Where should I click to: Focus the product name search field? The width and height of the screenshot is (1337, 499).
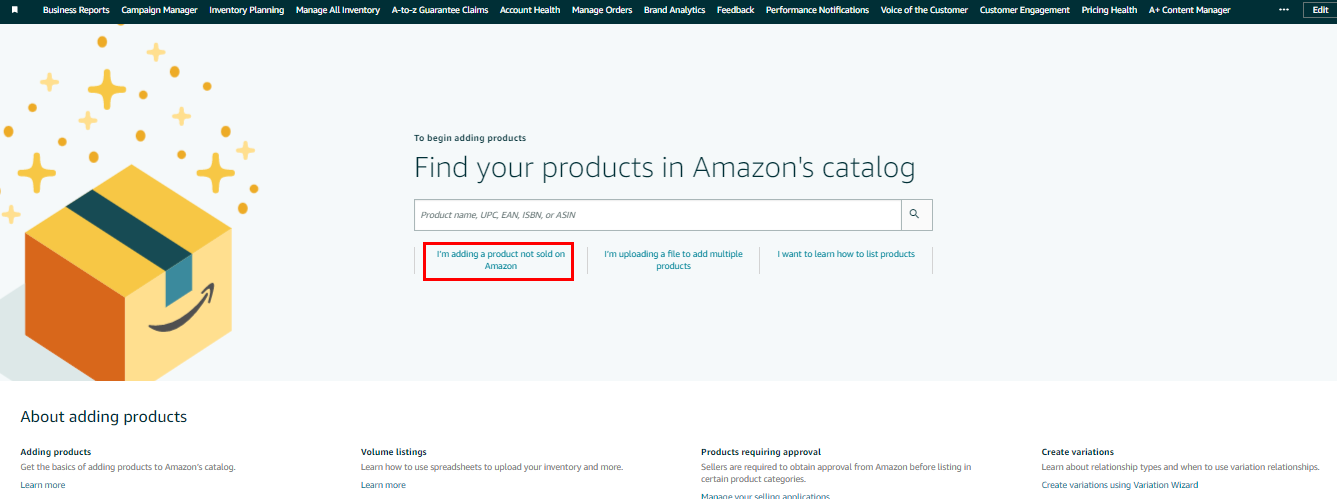(658, 215)
